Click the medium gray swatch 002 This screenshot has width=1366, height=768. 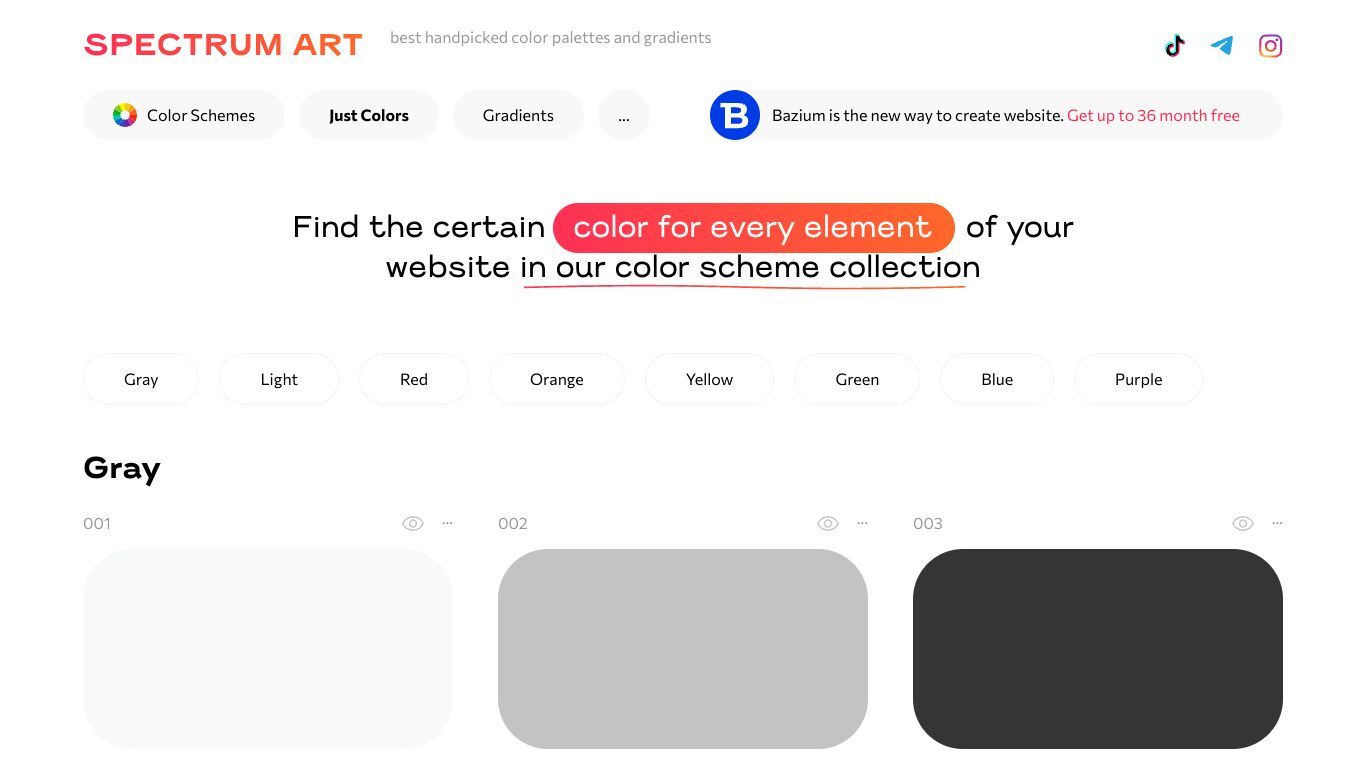[x=683, y=648]
